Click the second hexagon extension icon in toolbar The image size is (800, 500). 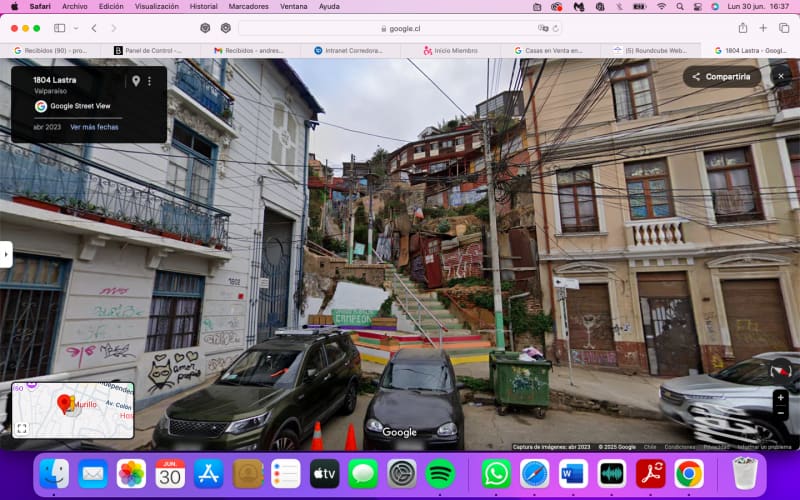pos(226,28)
